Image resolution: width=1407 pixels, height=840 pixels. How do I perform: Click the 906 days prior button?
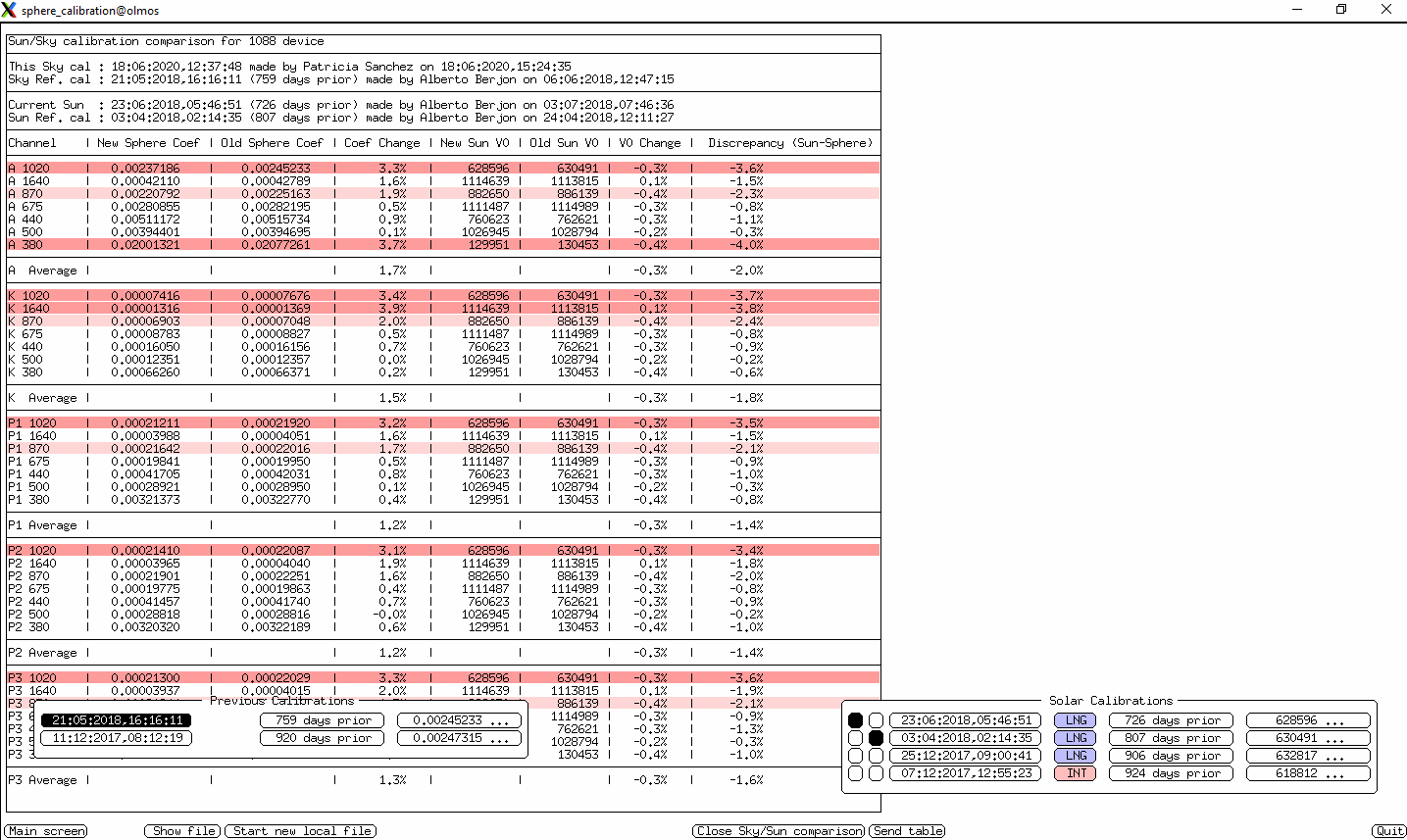click(x=1172, y=756)
